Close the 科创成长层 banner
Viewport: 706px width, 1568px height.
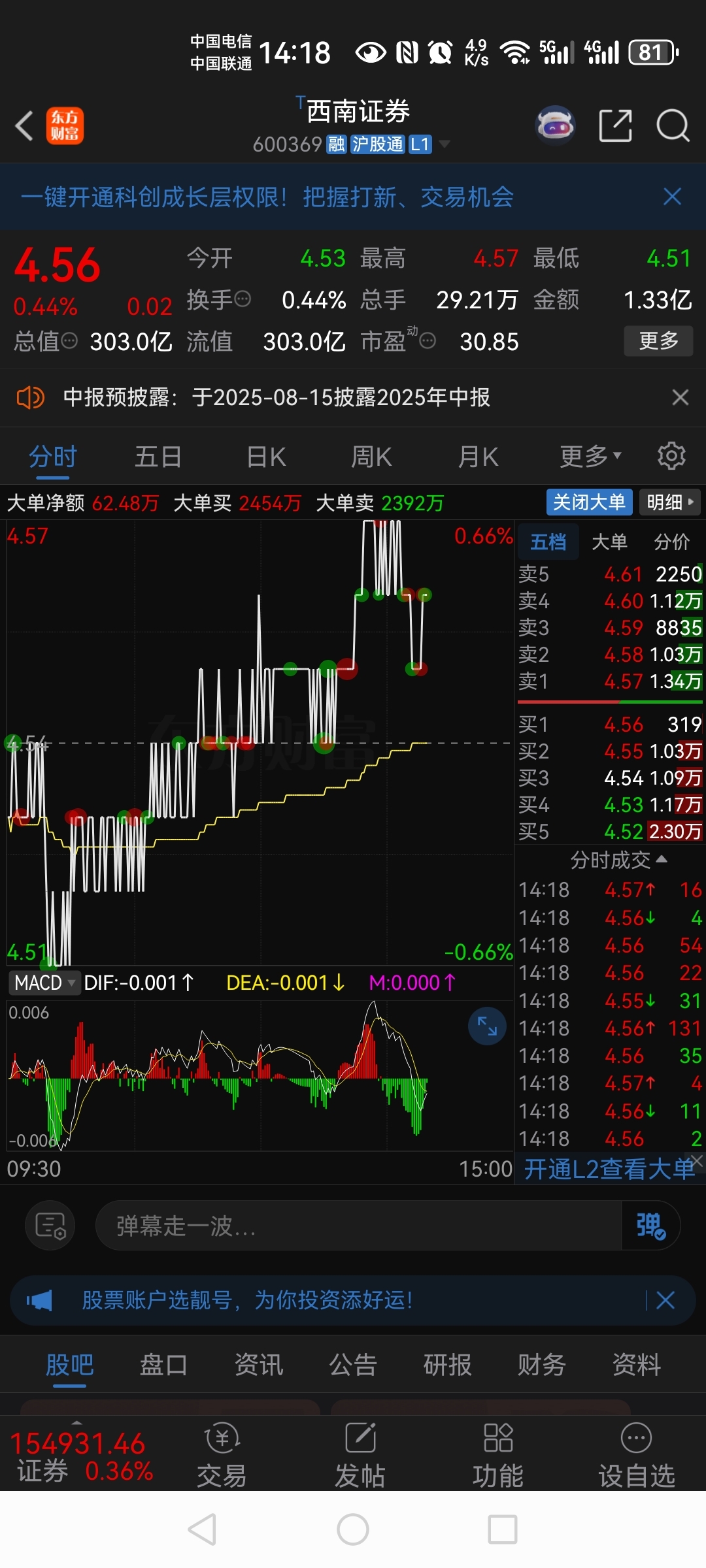[672, 197]
